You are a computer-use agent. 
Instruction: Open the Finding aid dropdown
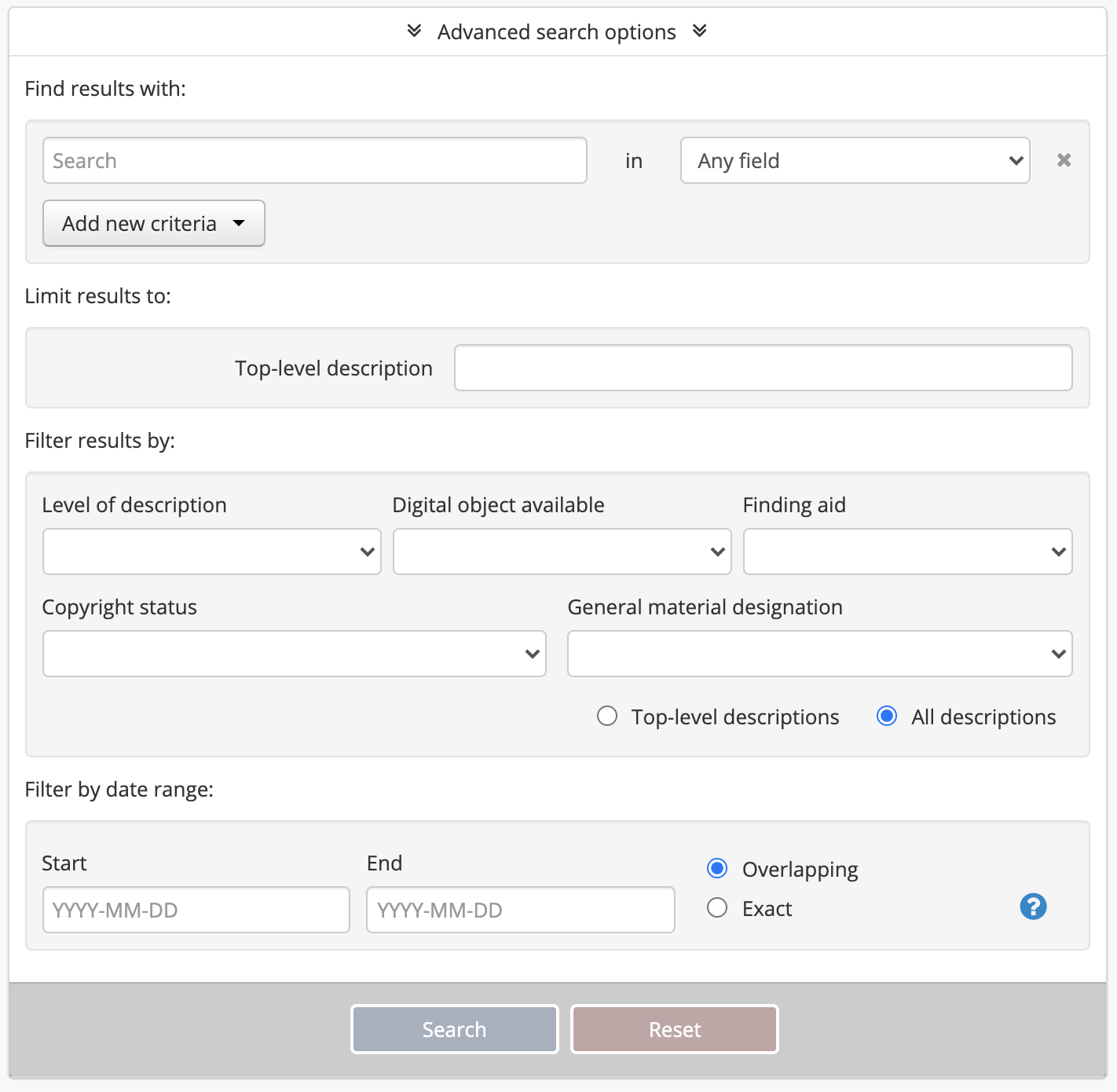pyautogui.click(x=906, y=551)
